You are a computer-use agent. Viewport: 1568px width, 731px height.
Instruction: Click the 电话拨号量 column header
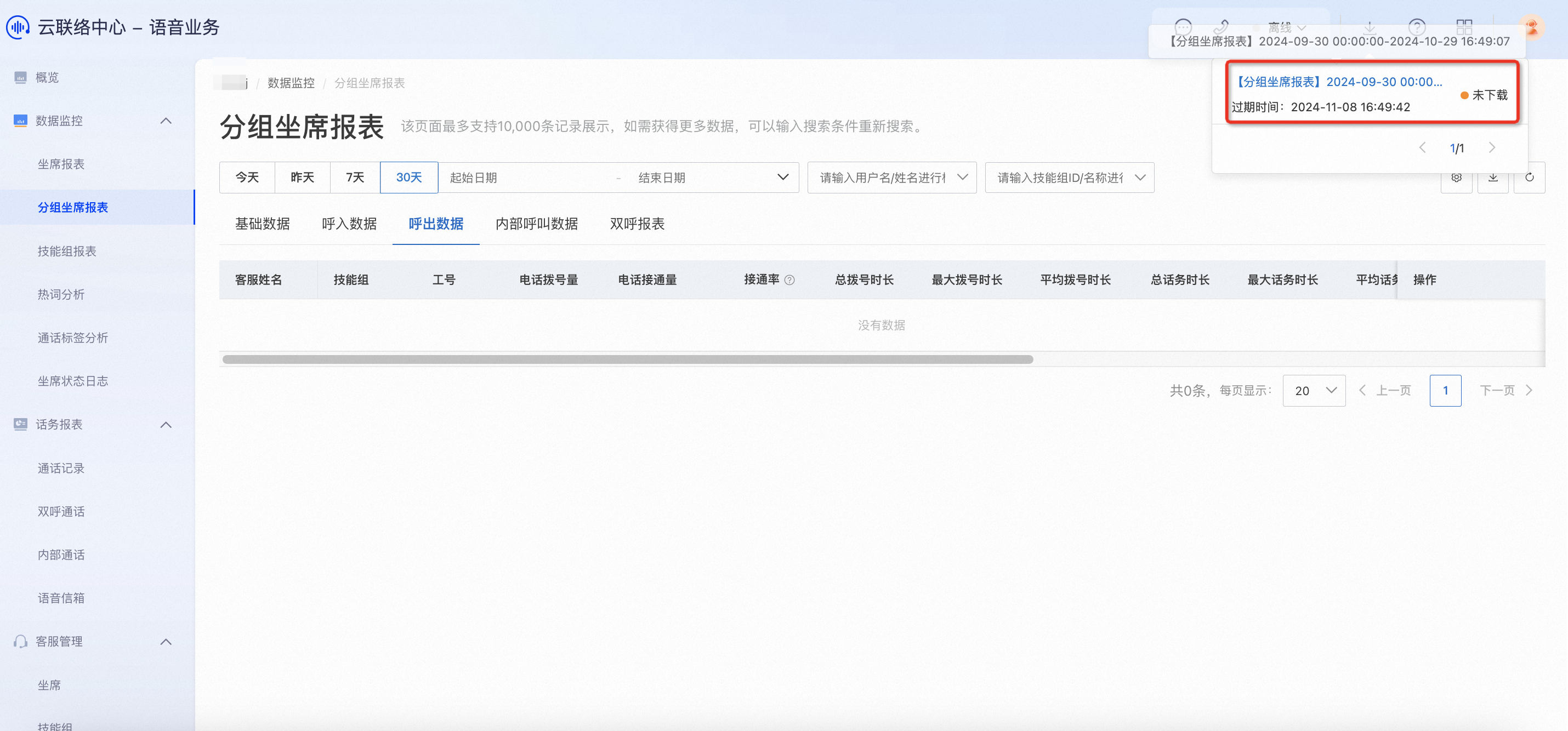click(x=548, y=280)
